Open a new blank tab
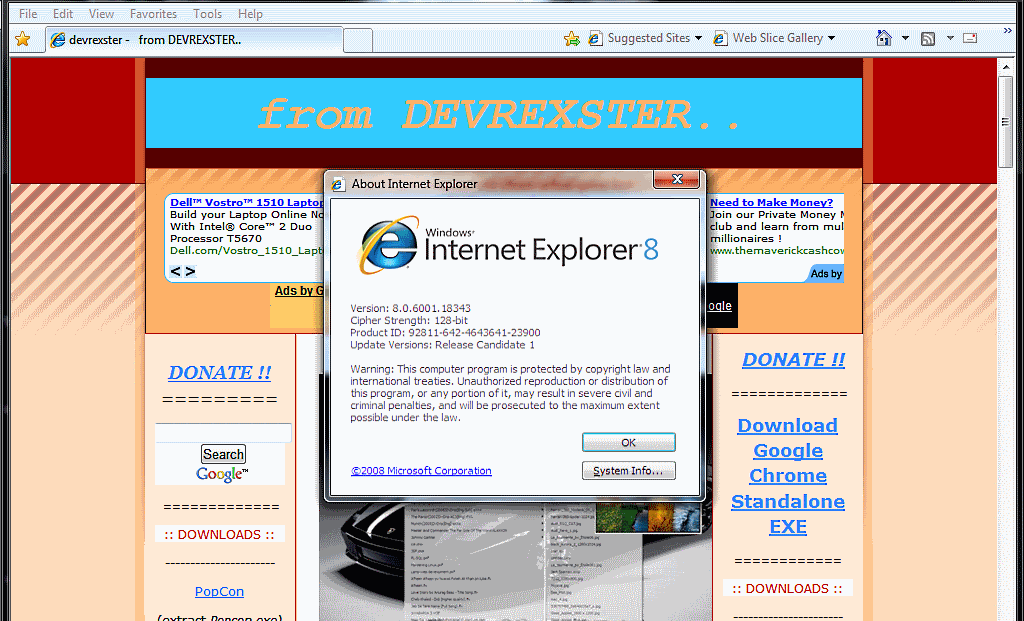 (x=358, y=40)
